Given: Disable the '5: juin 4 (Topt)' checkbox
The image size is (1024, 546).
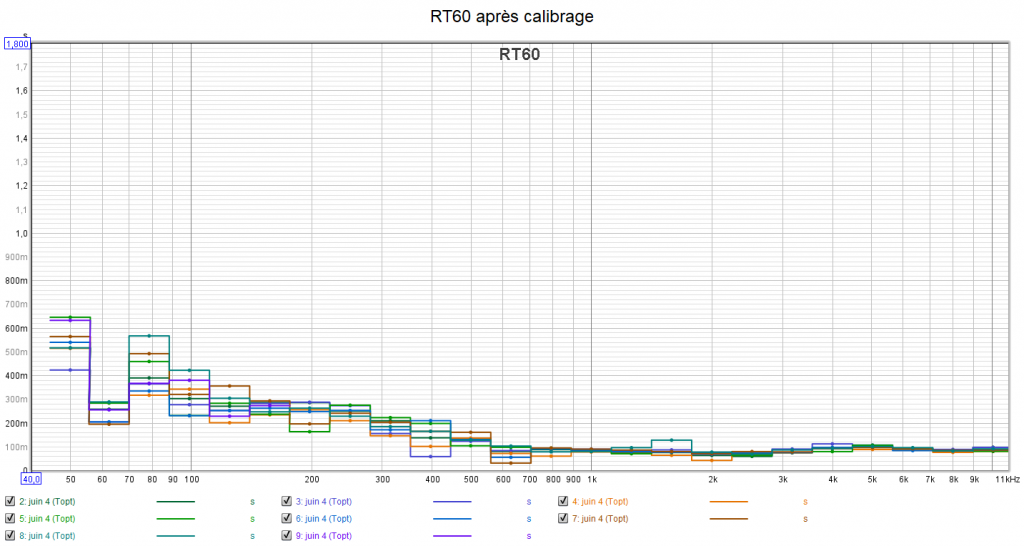Looking at the screenshot, I should tap(10, 519).
